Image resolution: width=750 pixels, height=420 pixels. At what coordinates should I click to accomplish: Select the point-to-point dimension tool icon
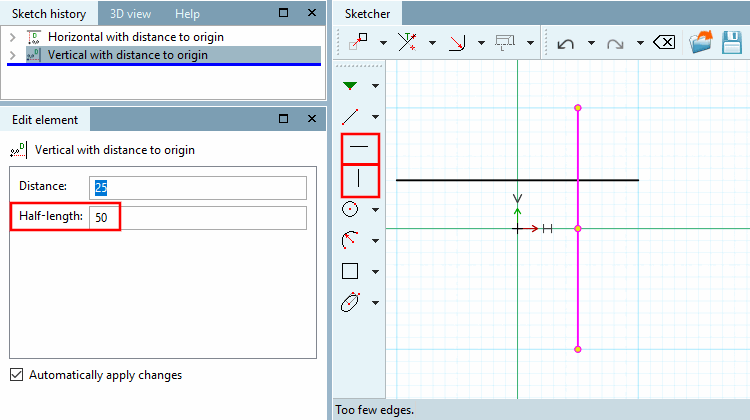[x=358, y=42]
